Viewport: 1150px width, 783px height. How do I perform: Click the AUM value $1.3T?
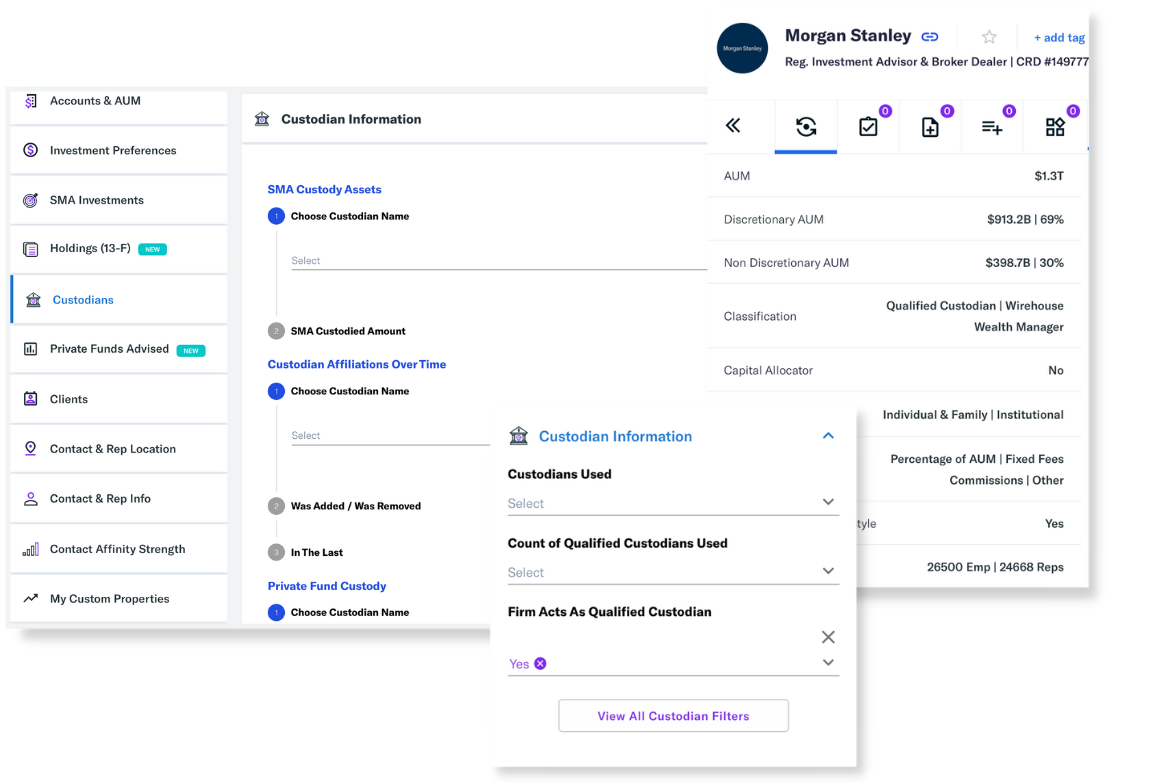click(1049, 176)
